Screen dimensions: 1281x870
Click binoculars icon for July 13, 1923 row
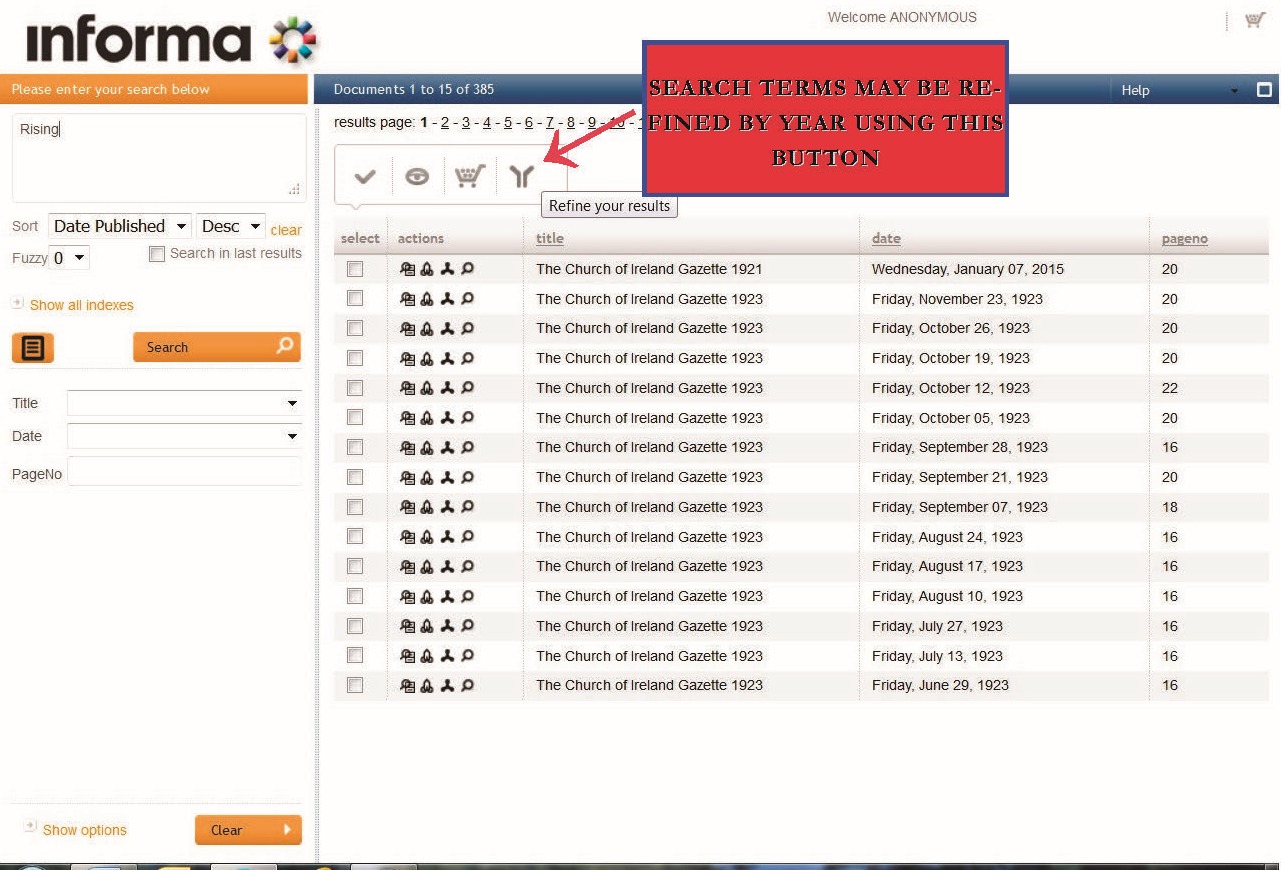click(427, 656)
